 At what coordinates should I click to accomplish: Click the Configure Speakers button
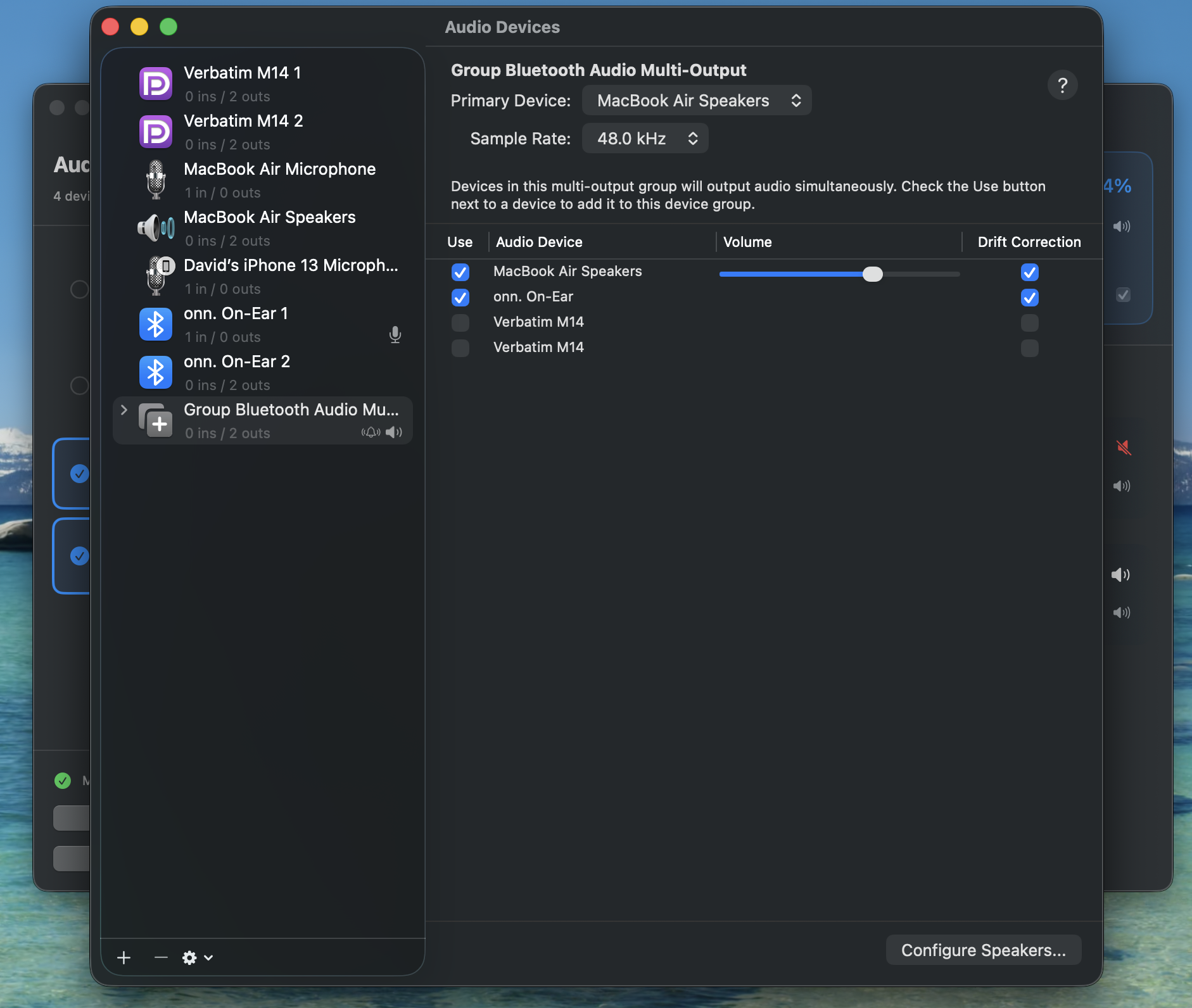pyautogui.click(x=983, y=950)
